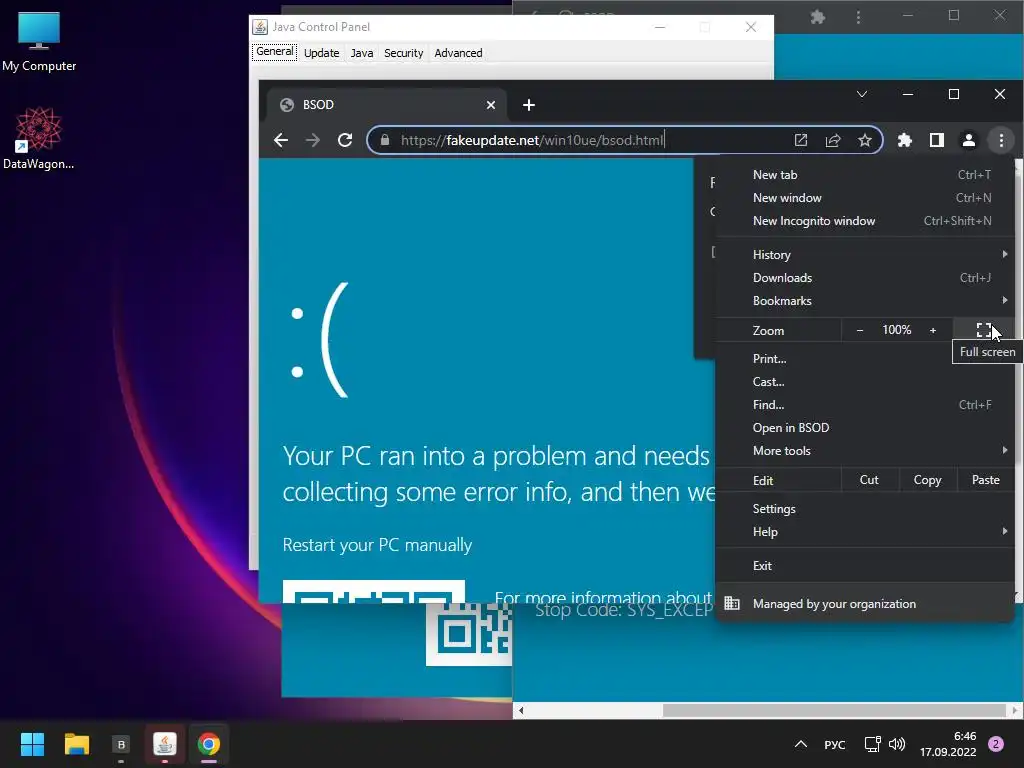Open DataWagon desktop shortcut
The image size is (1024, 768).
pos(39,138)
